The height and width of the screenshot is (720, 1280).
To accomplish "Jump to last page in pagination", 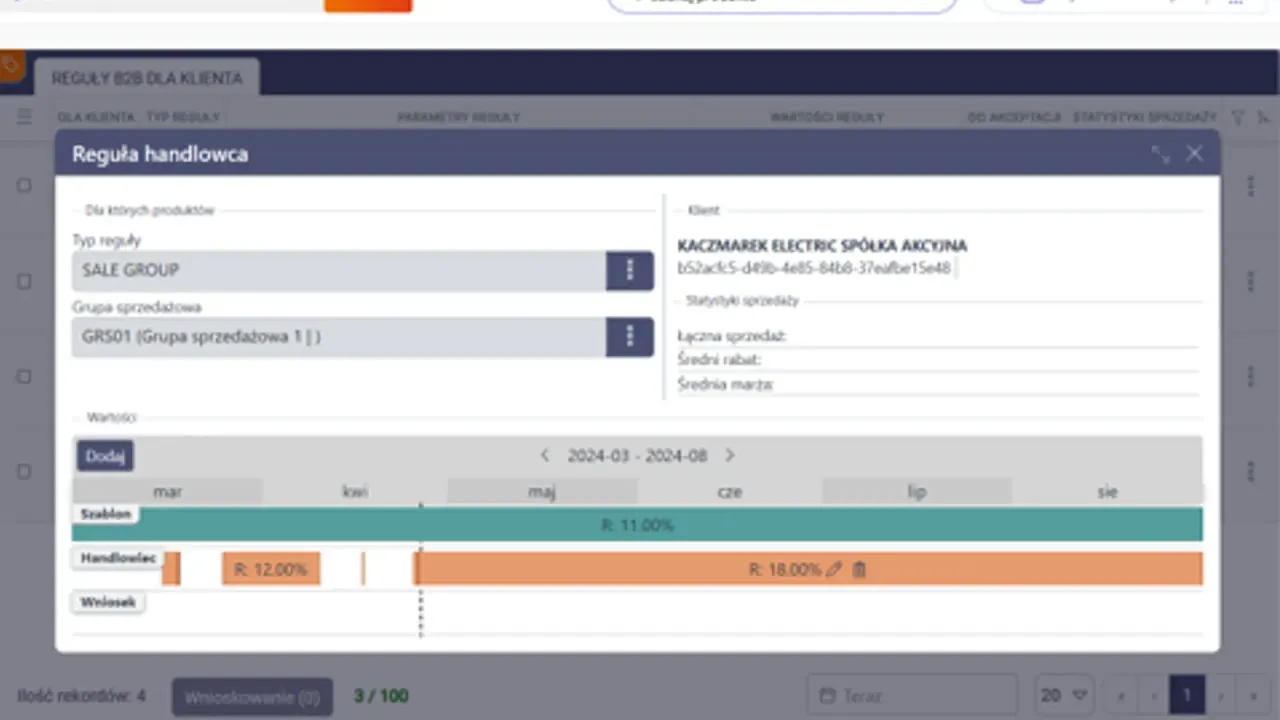I will 1252,695.
